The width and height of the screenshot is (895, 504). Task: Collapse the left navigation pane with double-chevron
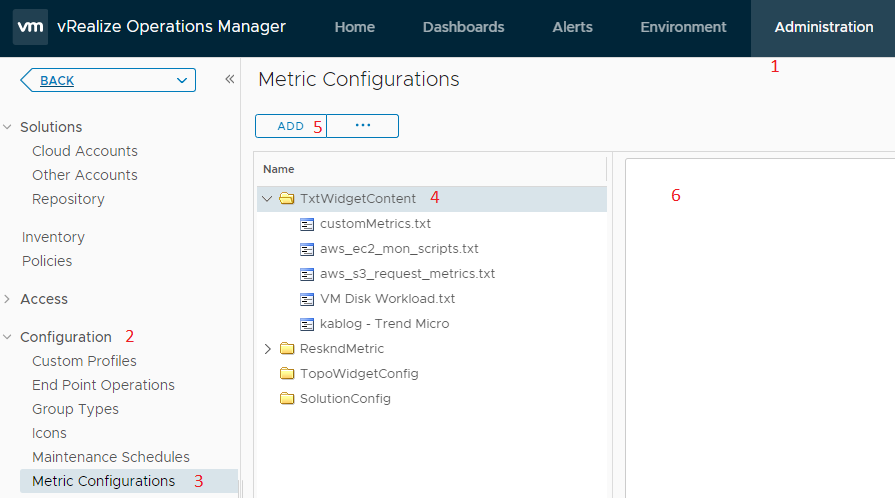[229, 80]
